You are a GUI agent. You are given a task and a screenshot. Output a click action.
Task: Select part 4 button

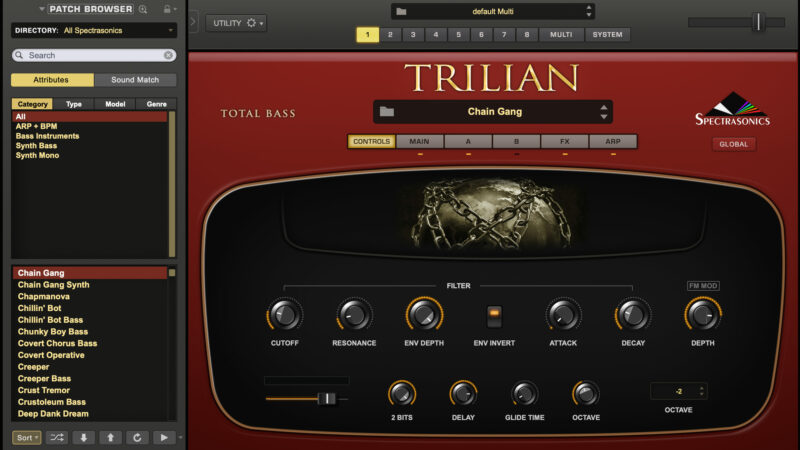pyautogui.click(x=436, y=35)
